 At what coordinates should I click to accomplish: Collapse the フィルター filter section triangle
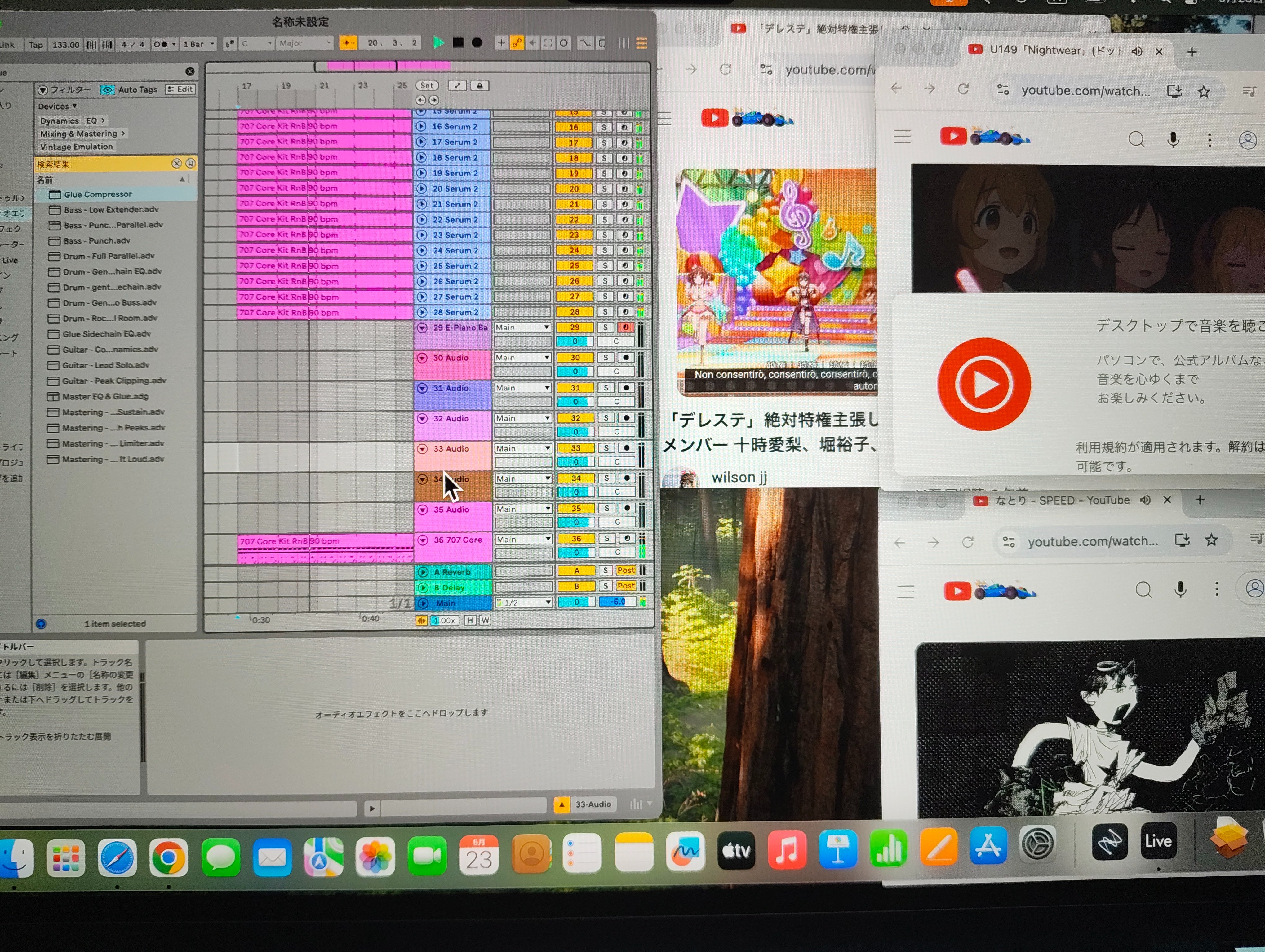[43, 90]
